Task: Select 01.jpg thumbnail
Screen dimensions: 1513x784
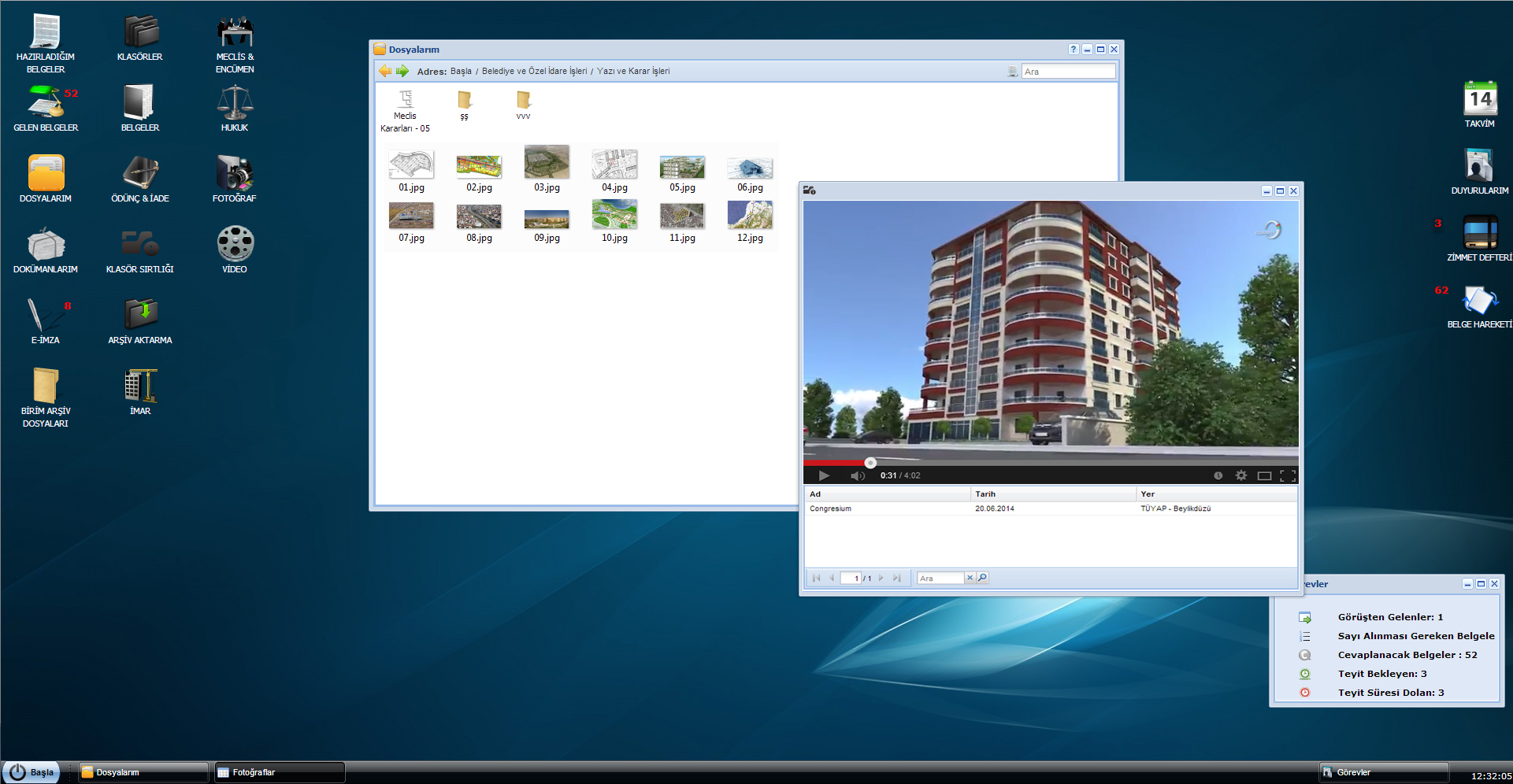Action: point(411,165)
